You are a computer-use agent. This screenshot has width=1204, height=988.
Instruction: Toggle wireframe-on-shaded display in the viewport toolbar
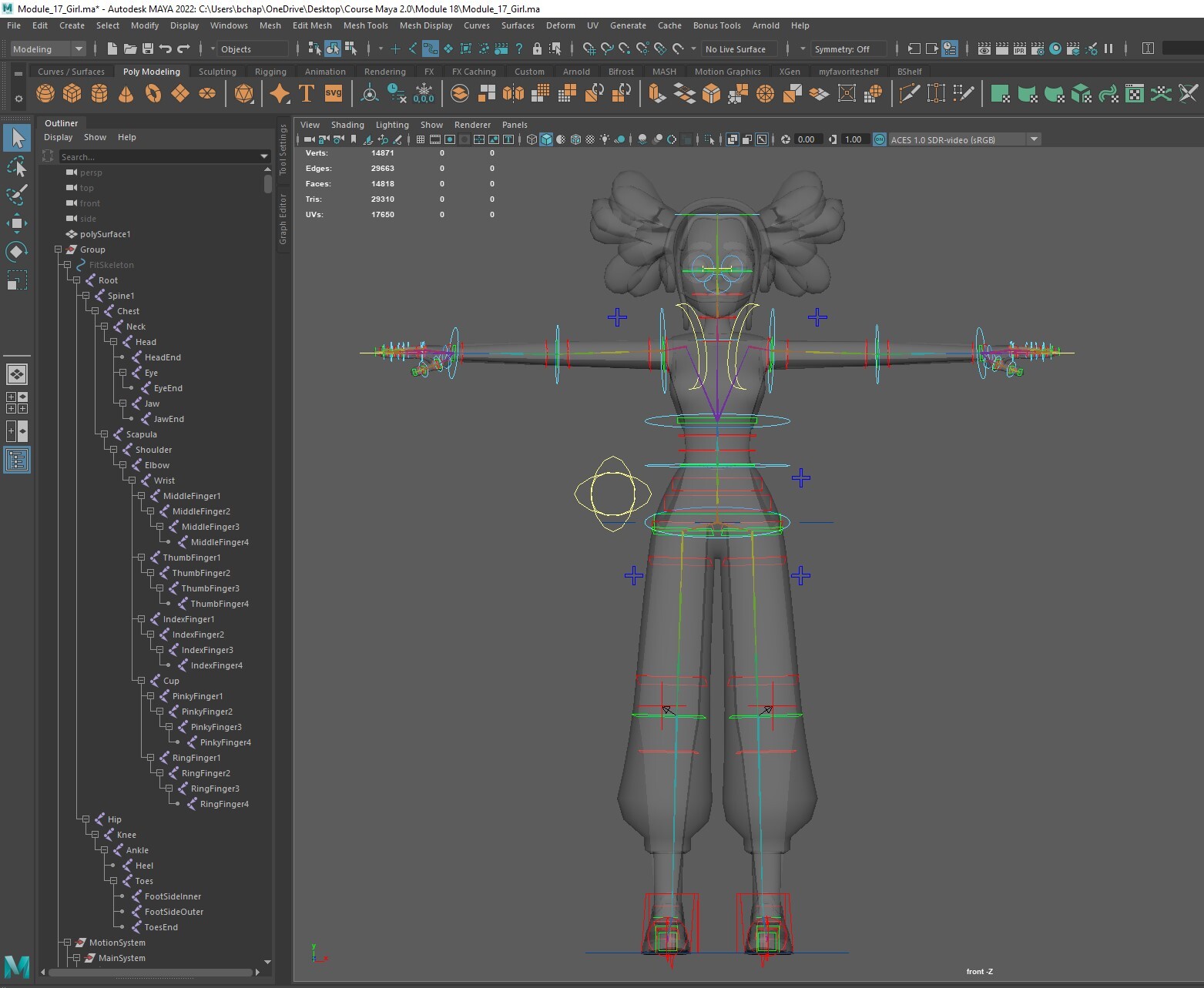[576, 139]
